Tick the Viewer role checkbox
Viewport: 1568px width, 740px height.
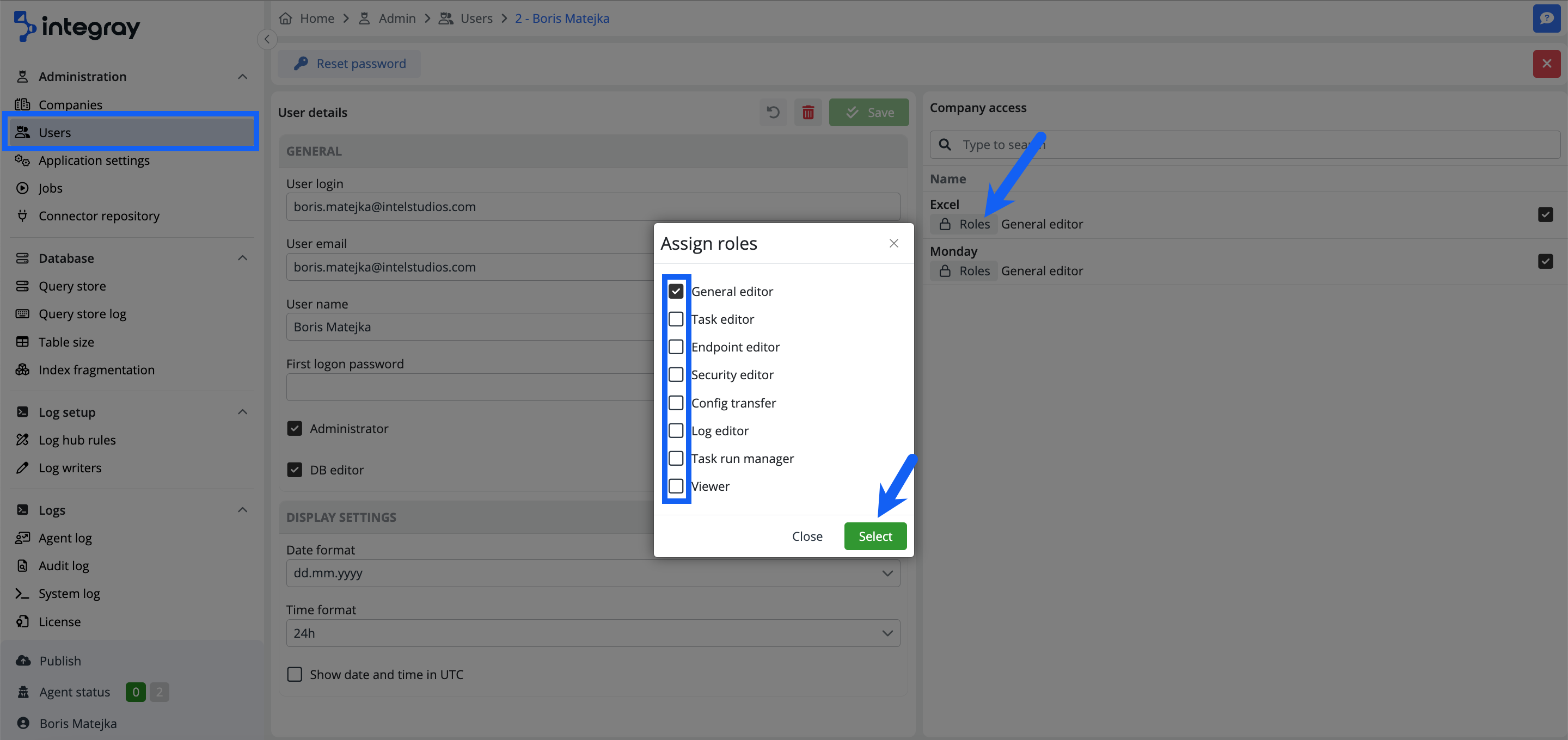(x=676, y=486)
